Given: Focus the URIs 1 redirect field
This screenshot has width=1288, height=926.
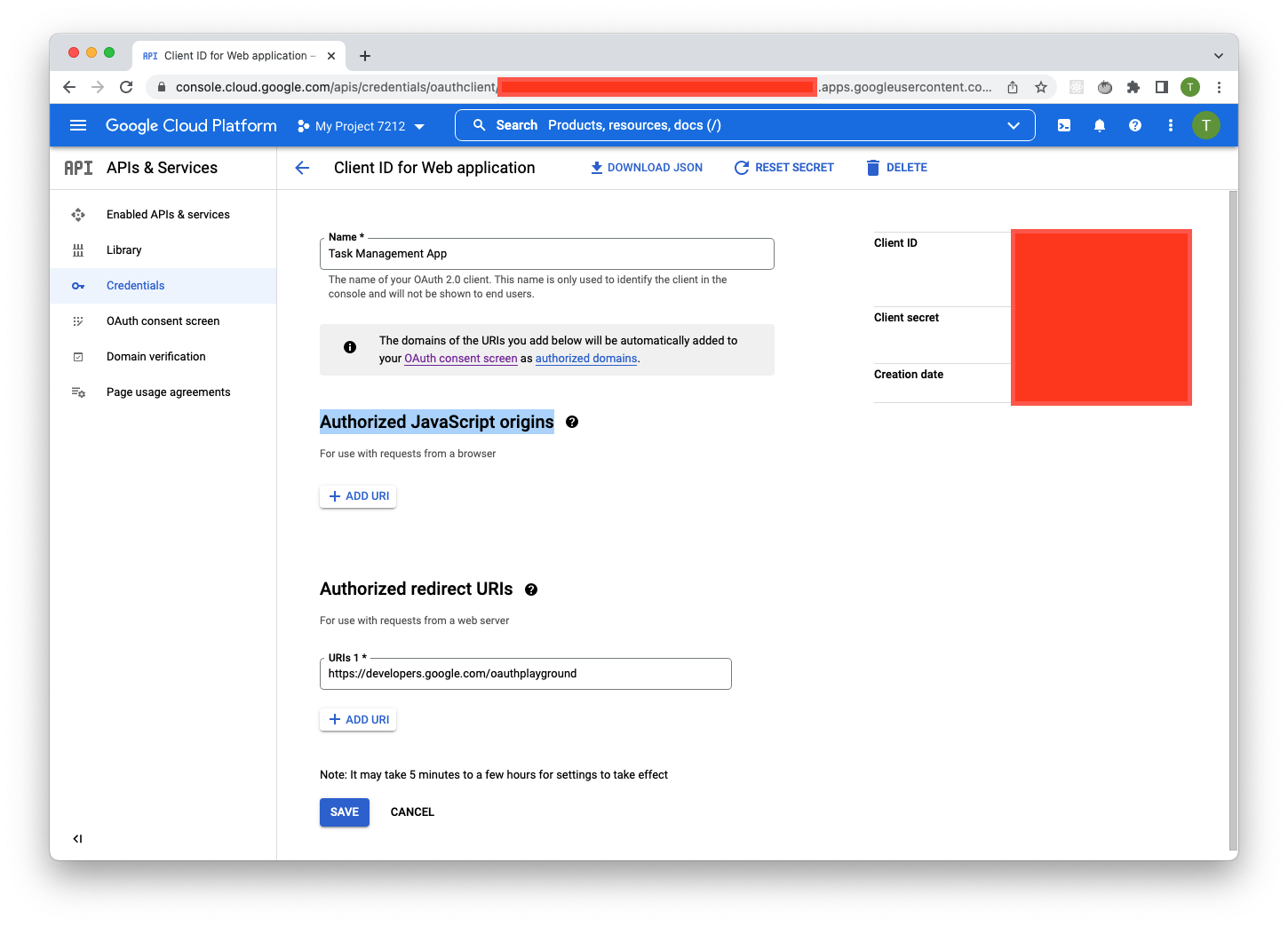Looking at the screenshot, I should (x=526, y=674).
